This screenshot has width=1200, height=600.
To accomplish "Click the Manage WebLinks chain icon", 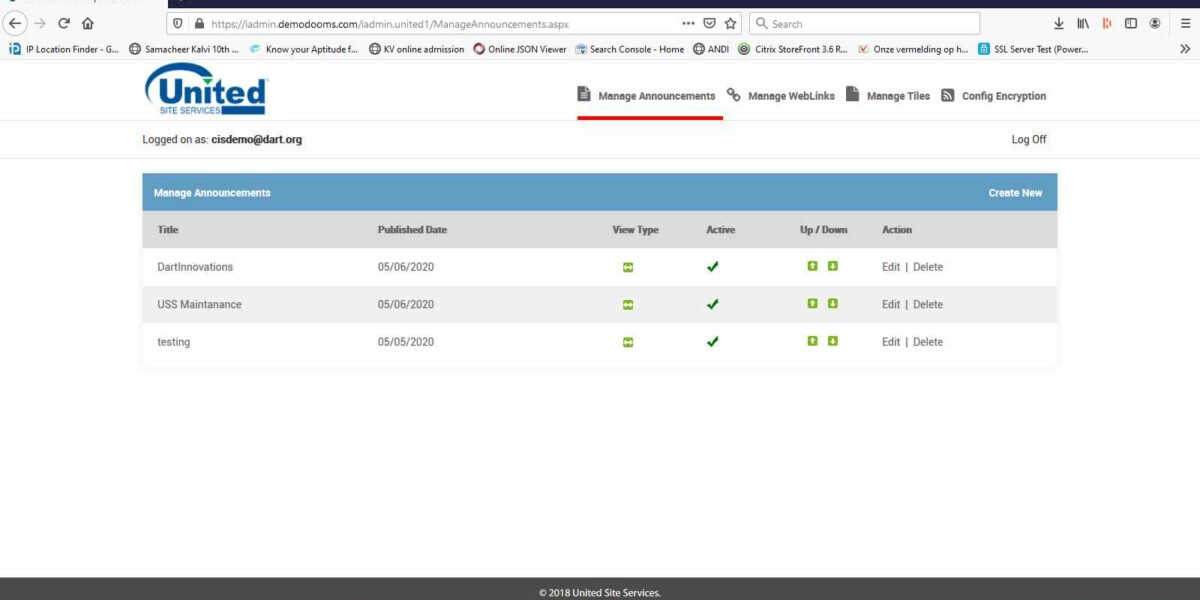I will coord(732,95).
